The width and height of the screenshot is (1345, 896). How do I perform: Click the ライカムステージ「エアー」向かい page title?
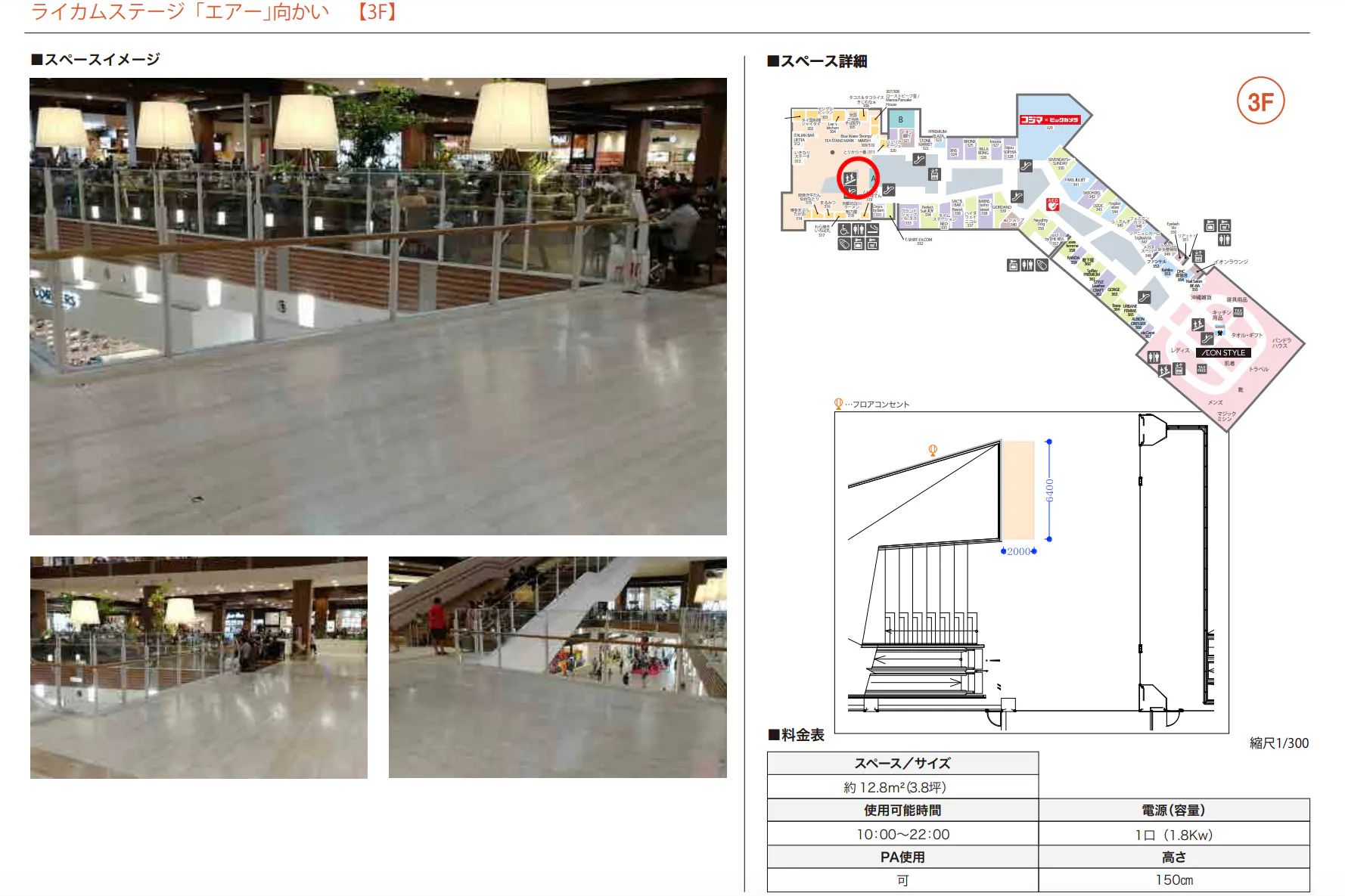click(180, 12)
